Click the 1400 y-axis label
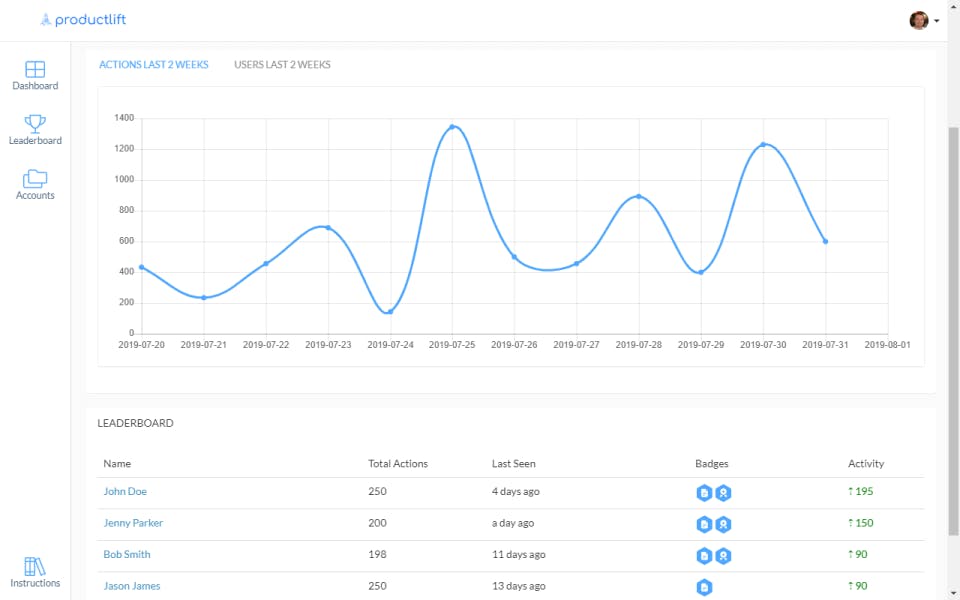Image resolution: width=960 pixels, height=600 pixels. (124, 118)
